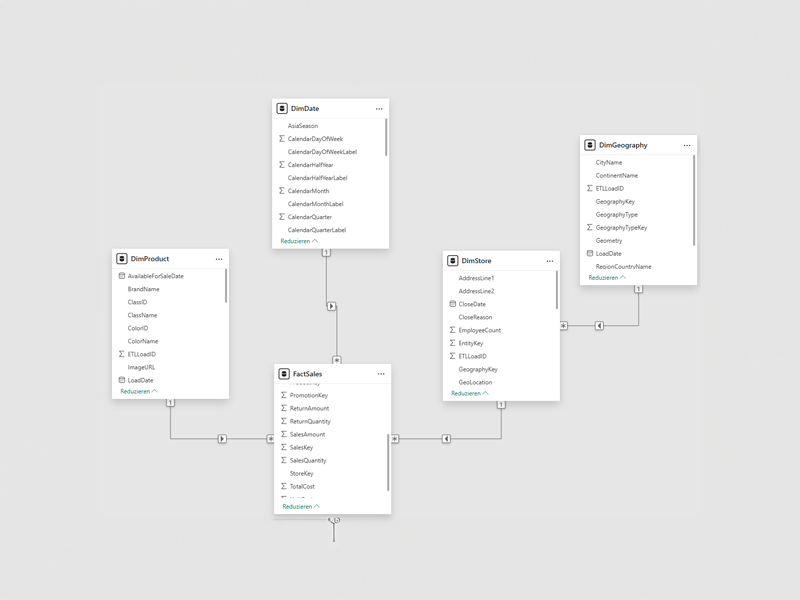Open the DimDate ellipsis menu
This screenshot has height=600, width=800.
tap(379, 108)
